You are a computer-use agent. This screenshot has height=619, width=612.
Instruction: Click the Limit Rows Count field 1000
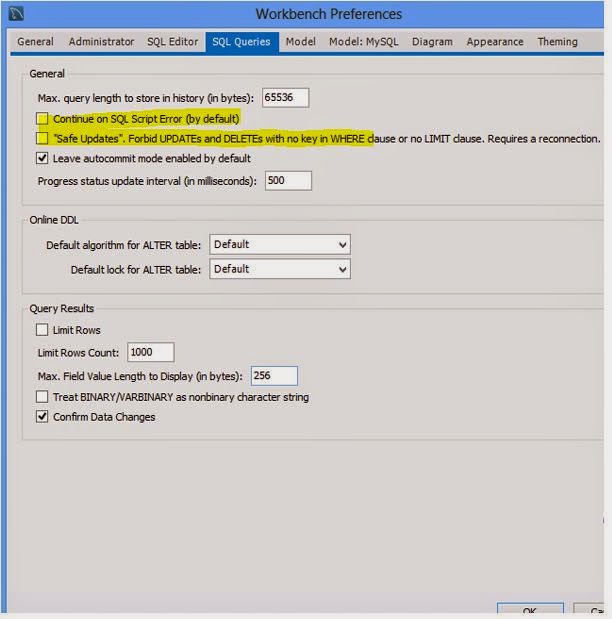150,352
